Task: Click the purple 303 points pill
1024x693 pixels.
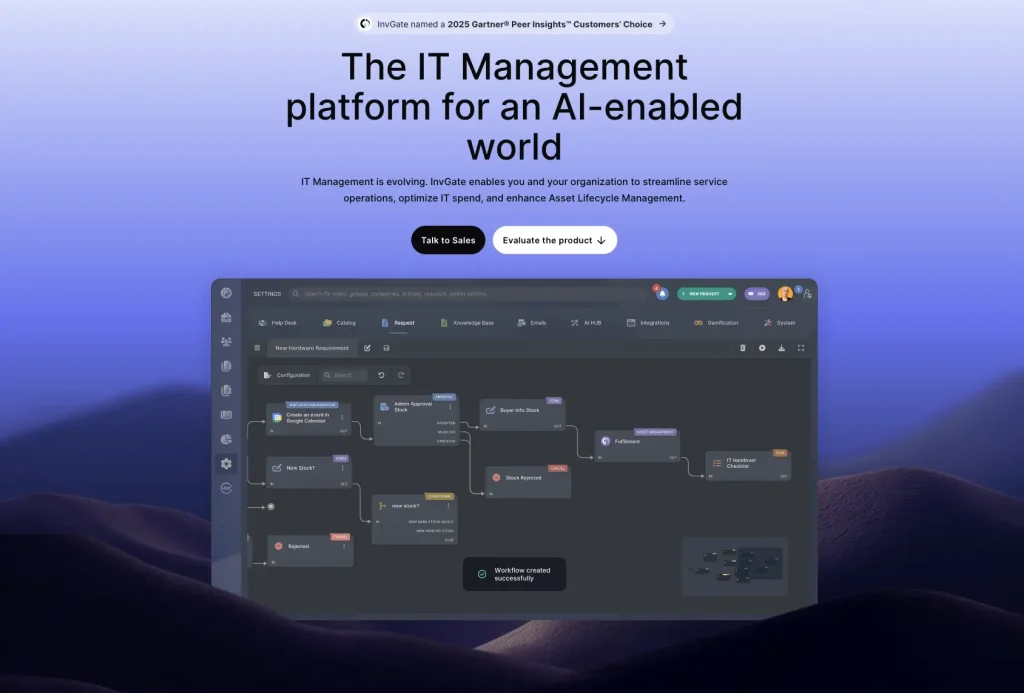Action: tap(757, 294)
